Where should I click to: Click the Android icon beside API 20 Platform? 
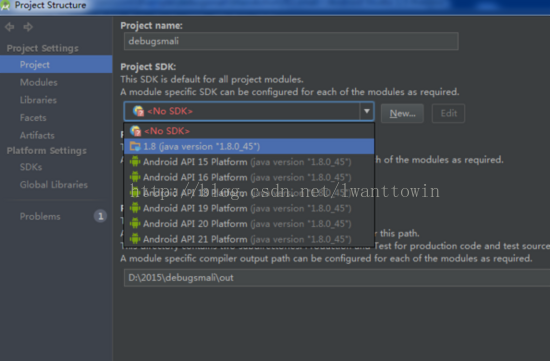(135, 223)
